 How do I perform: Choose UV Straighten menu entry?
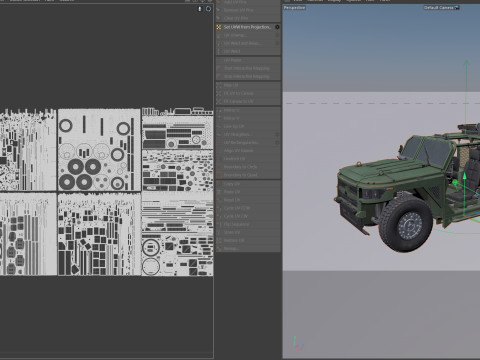coord(248,134)
